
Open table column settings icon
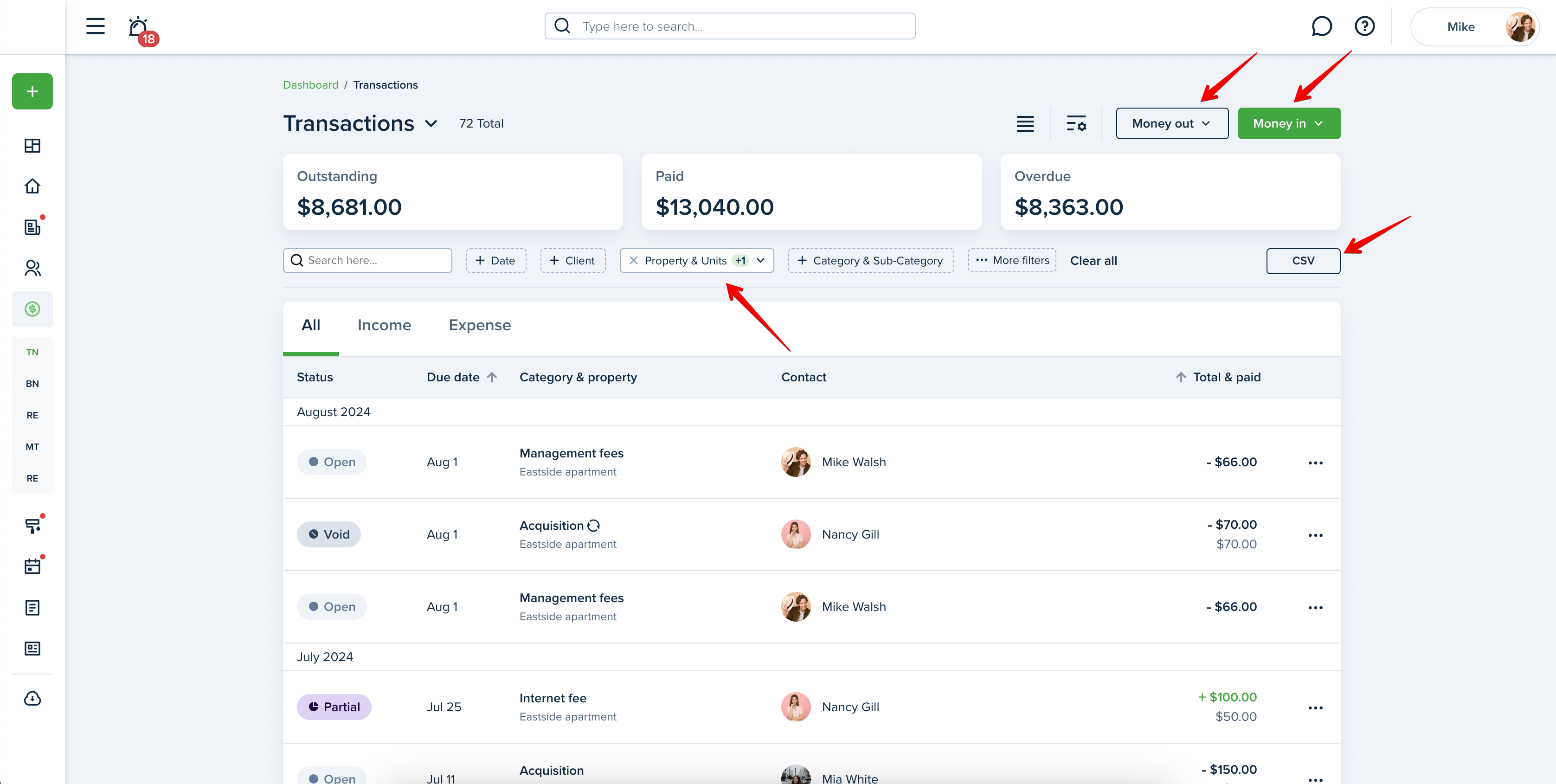pyautogui.click(x=1076, y=124)
